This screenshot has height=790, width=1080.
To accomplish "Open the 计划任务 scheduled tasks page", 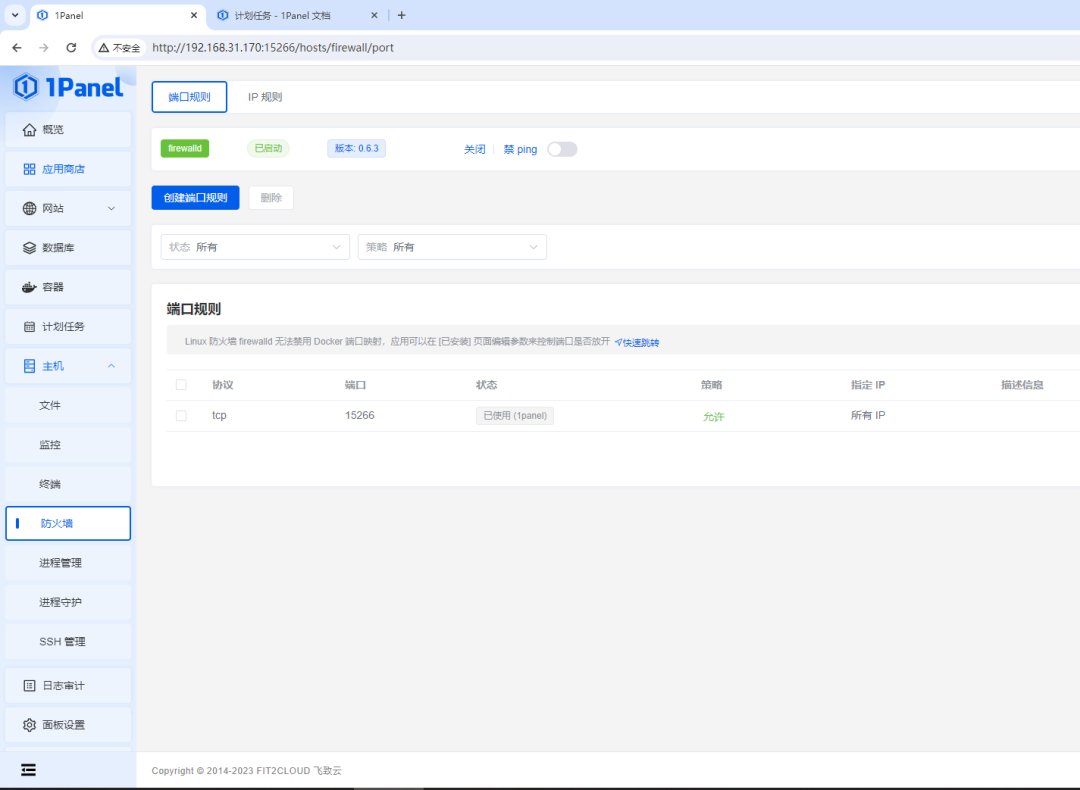I will [x=64, y=326].
